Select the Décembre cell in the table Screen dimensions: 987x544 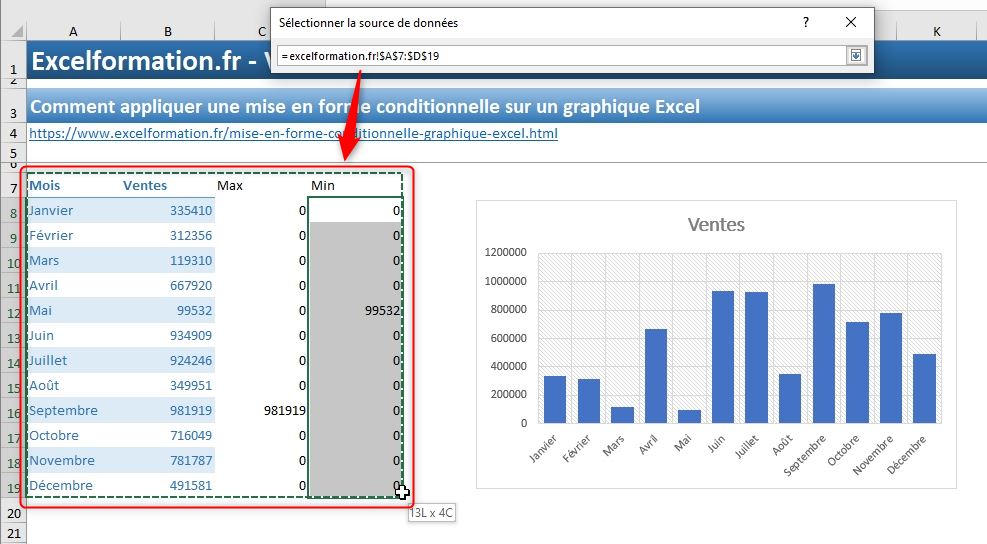(73, 485)
